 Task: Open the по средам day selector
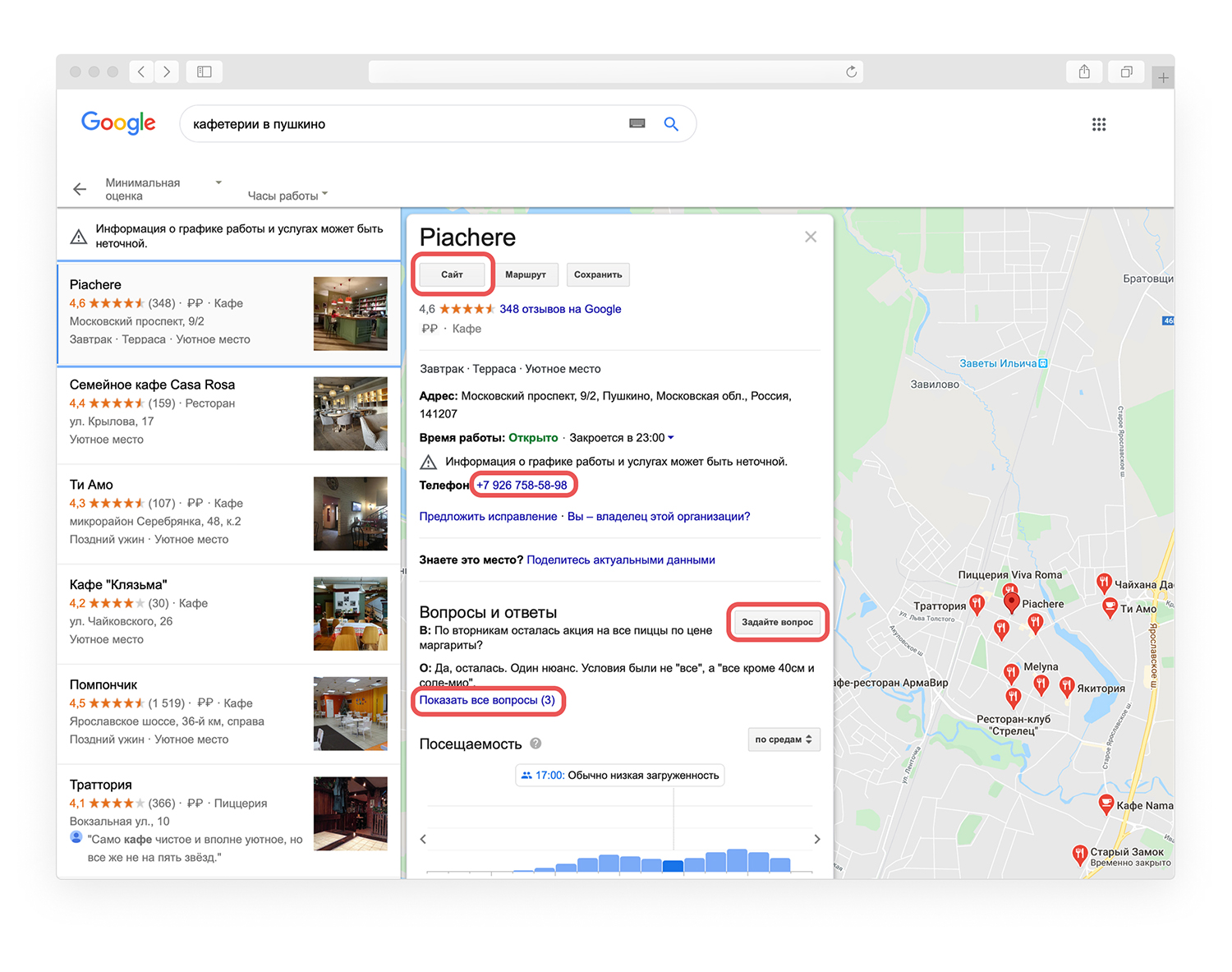(784, 739)
